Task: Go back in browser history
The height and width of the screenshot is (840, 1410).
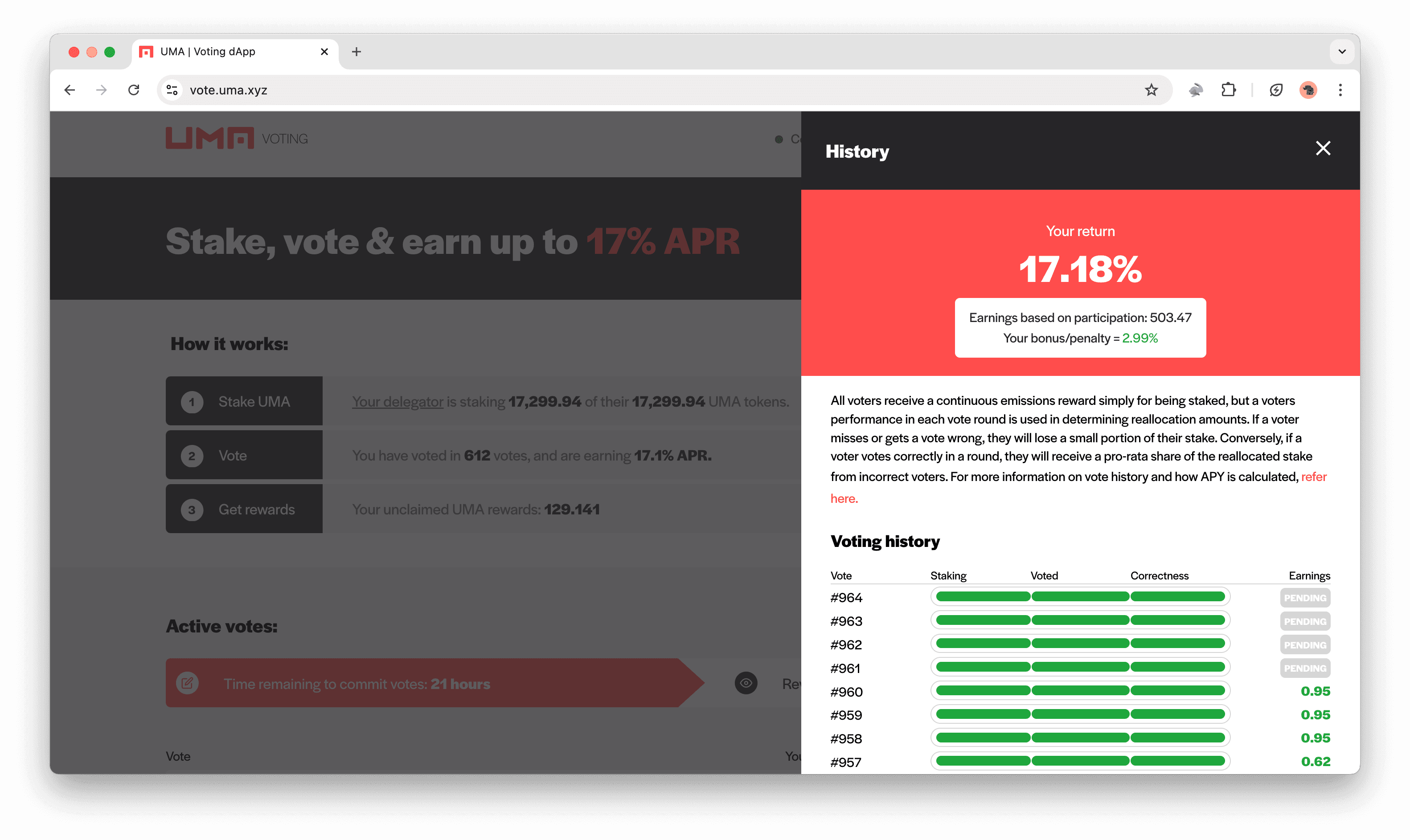Action: click(70, 90)
